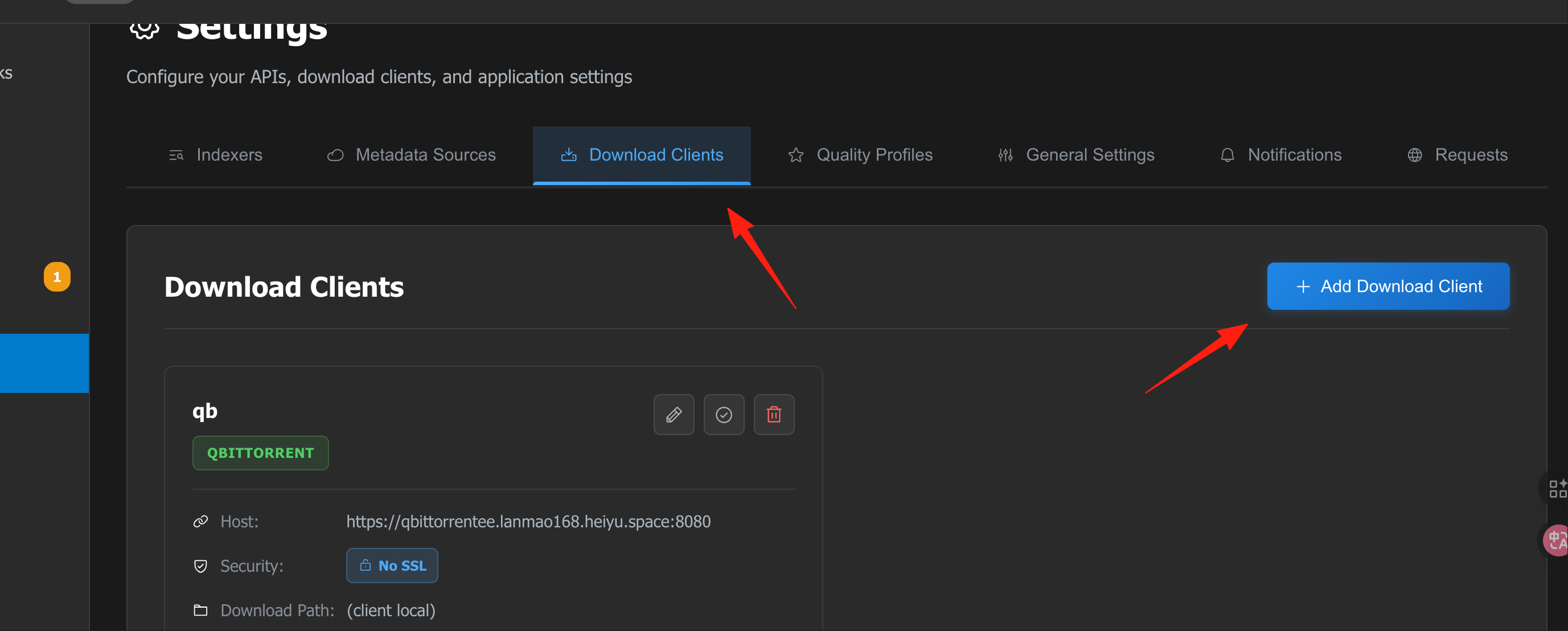Click the QBITTORRENT type badge
Screen dimensions: 1568x631
pos(261,453)
